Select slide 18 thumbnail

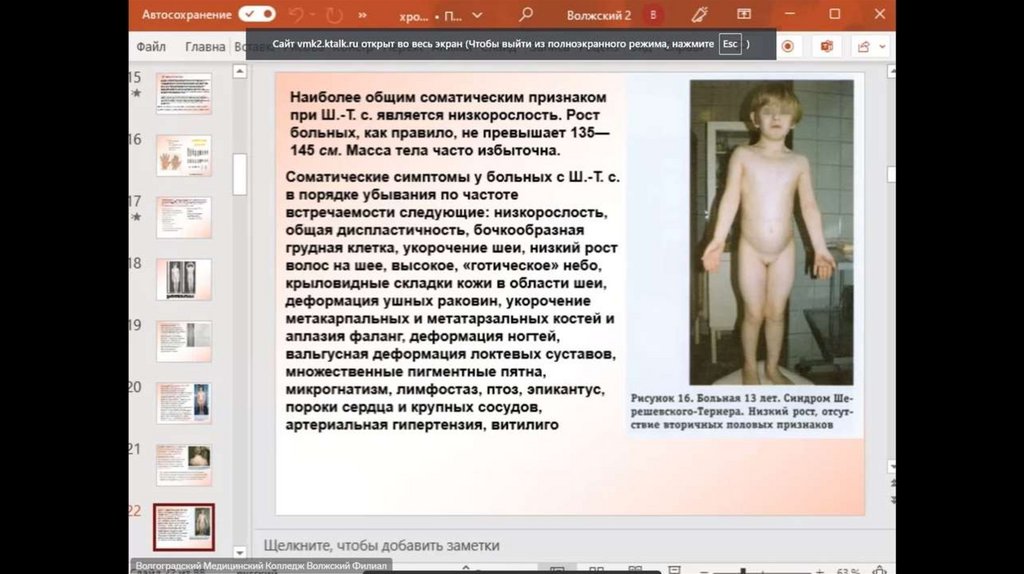click(184, 279)
